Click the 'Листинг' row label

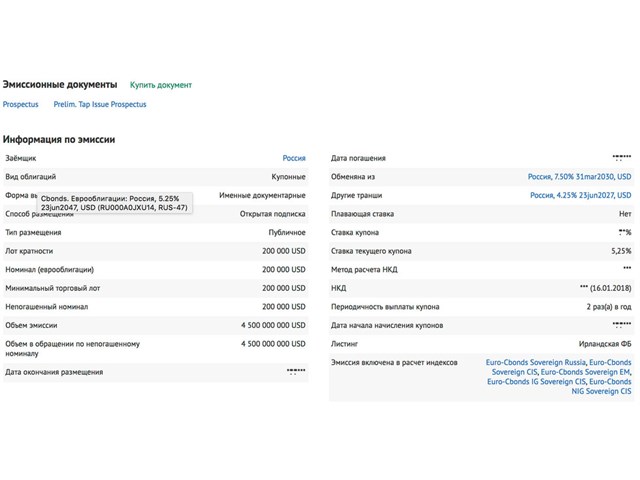[344, 344]
